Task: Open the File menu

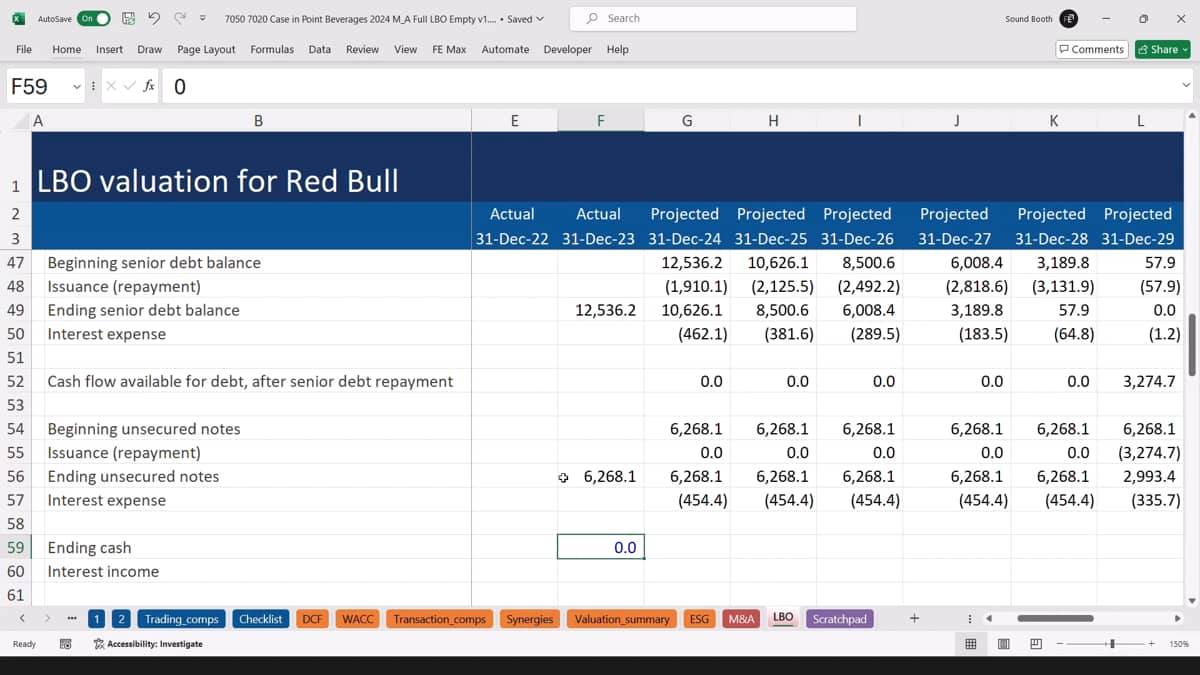Action: click(x=24, y=49)
